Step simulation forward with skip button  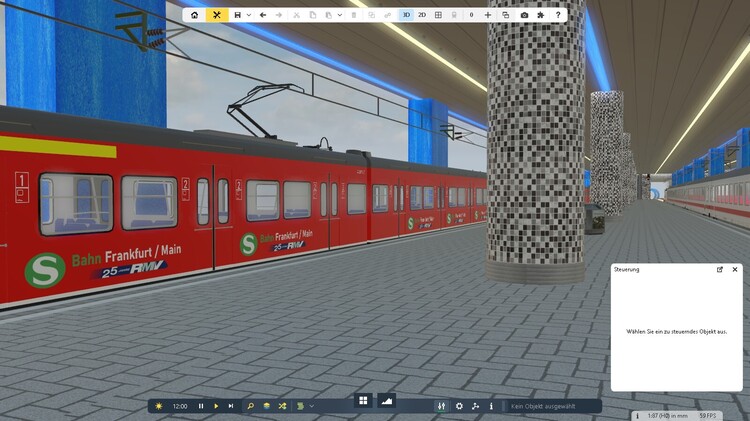[231, 406]
